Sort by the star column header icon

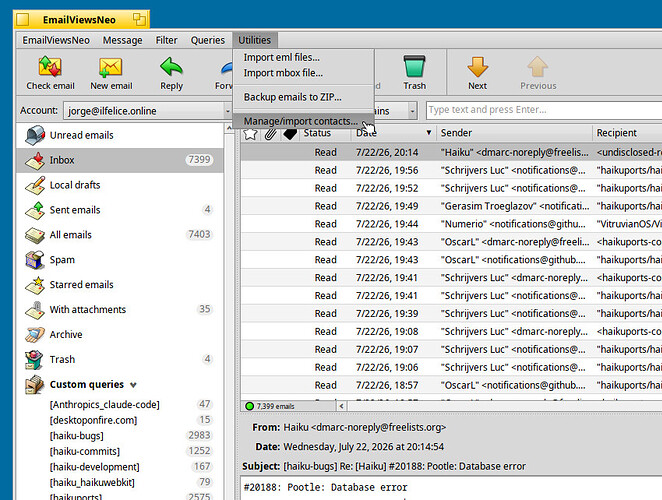(x=250, y=134)
